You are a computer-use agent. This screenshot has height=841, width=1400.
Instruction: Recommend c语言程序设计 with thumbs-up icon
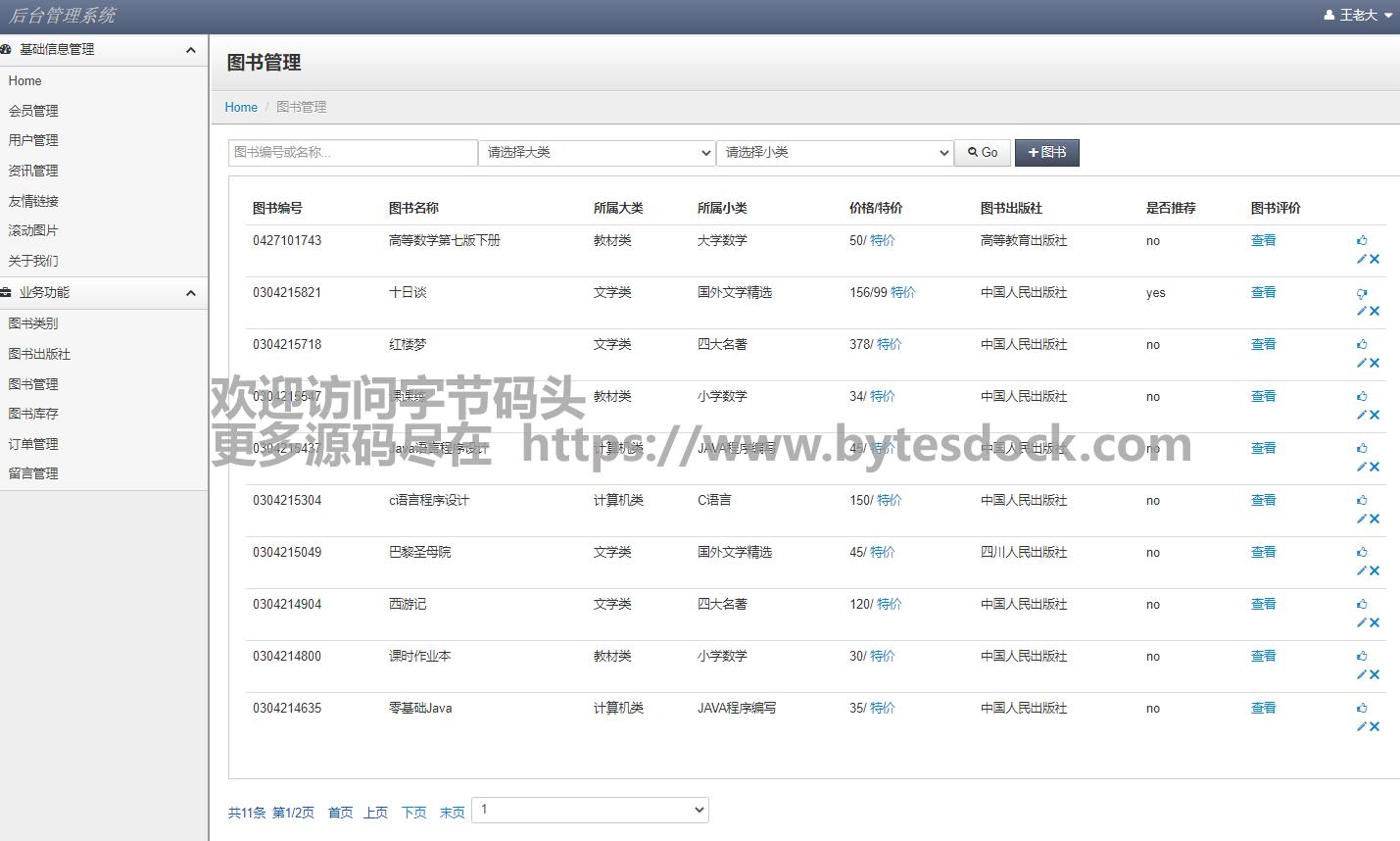coord(1362,500)
